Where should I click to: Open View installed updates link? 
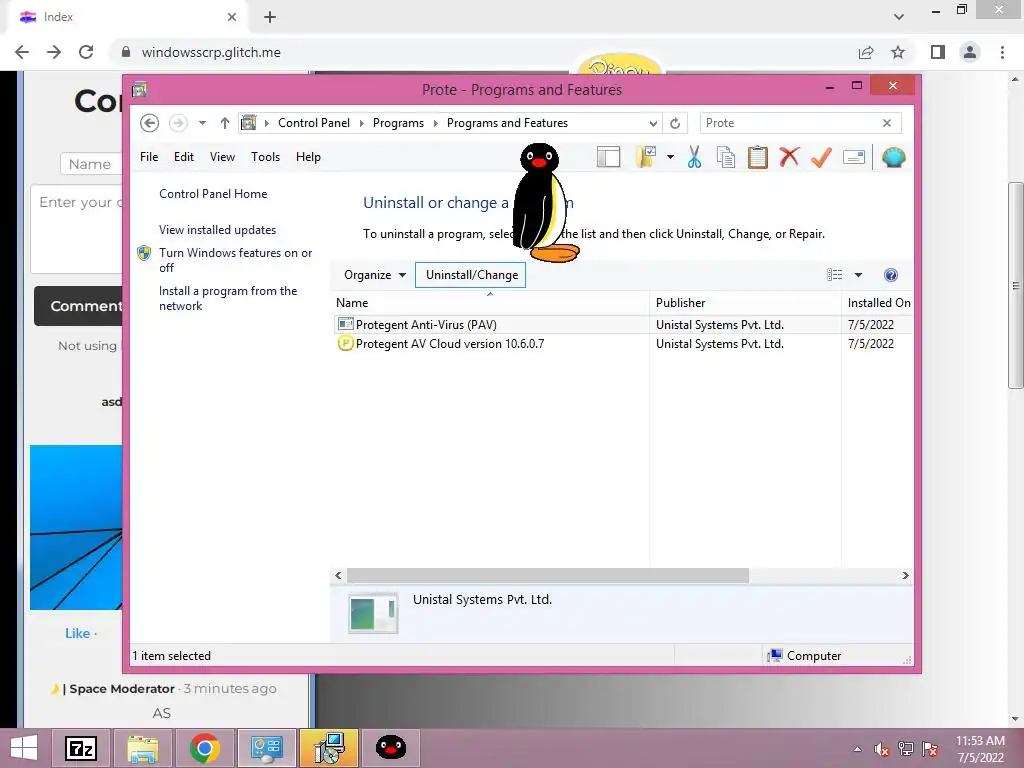tap(217, 230)
